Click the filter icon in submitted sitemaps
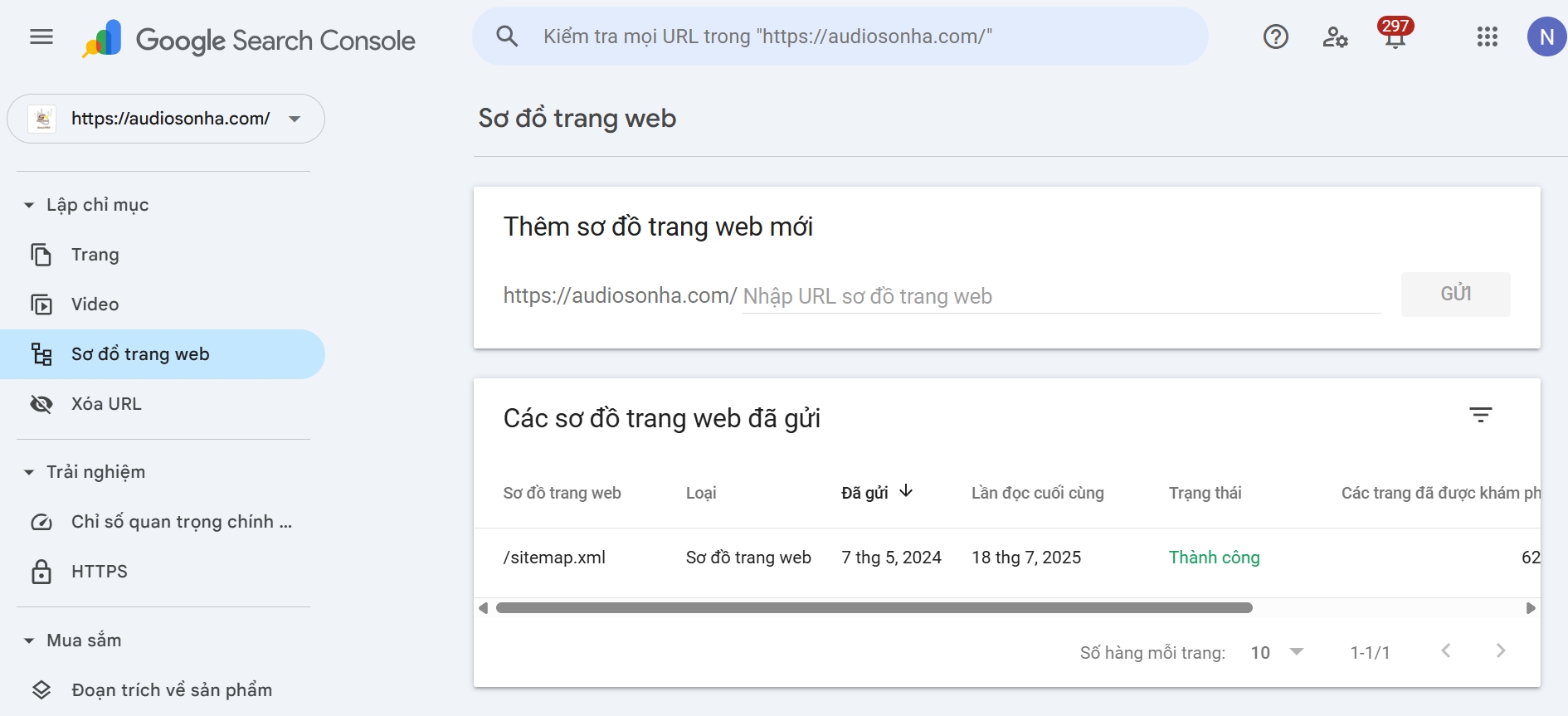 (1480, 415)
